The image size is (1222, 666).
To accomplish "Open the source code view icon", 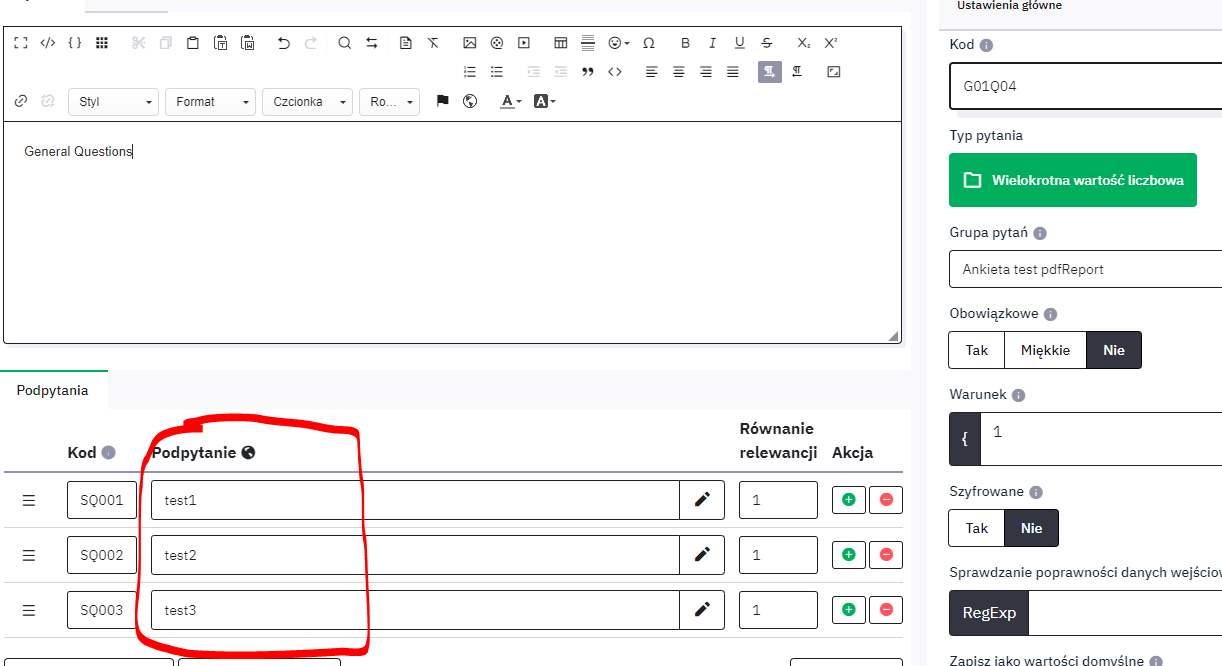I will (x=47, y=43).
